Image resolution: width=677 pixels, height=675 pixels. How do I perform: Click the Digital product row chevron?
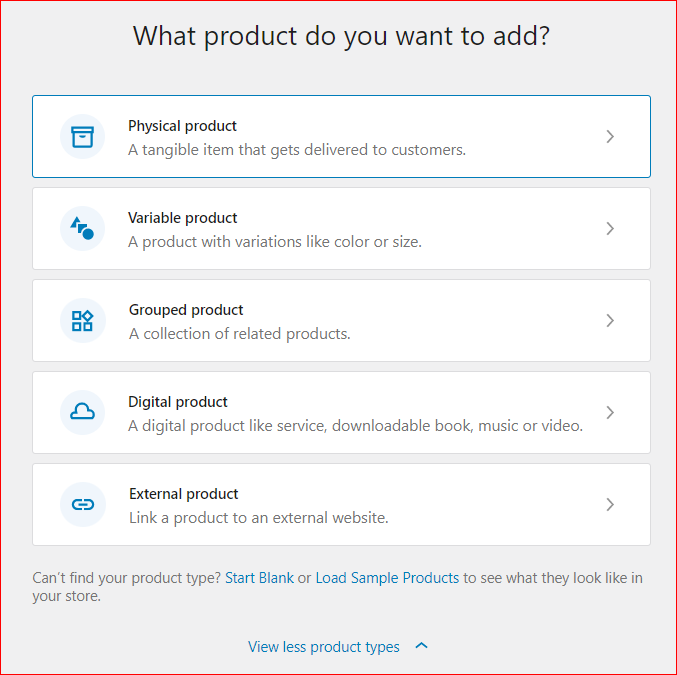click(x=610, y=413)
